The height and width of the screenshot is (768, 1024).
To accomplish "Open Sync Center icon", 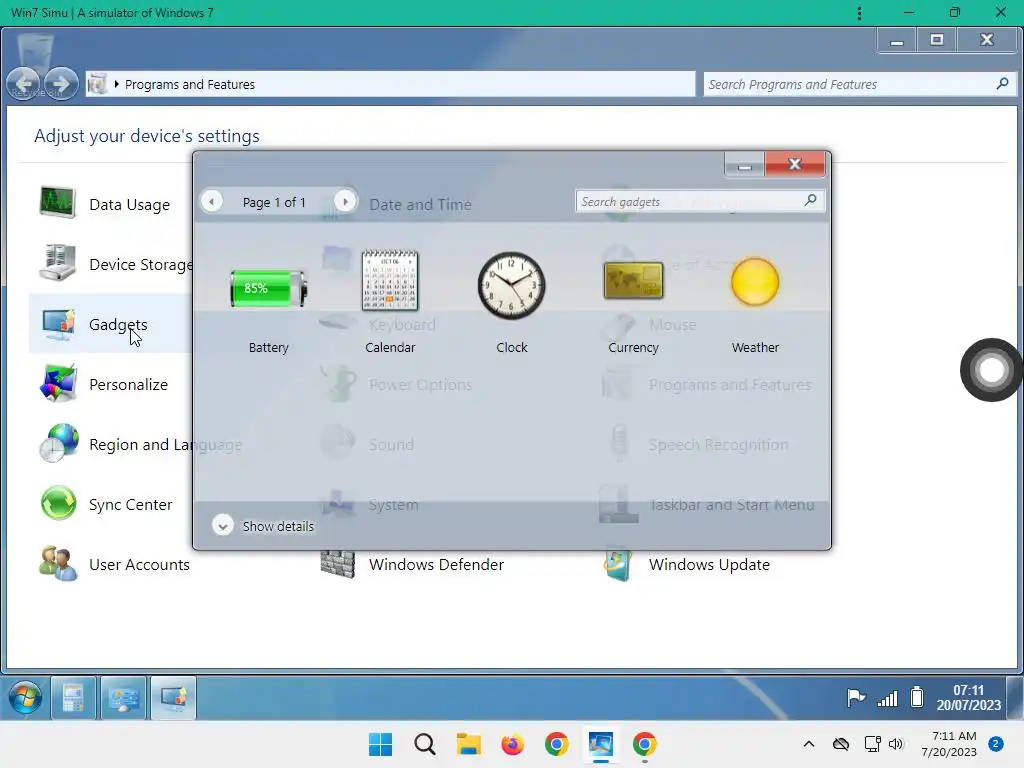I will [x=58, y=504].
